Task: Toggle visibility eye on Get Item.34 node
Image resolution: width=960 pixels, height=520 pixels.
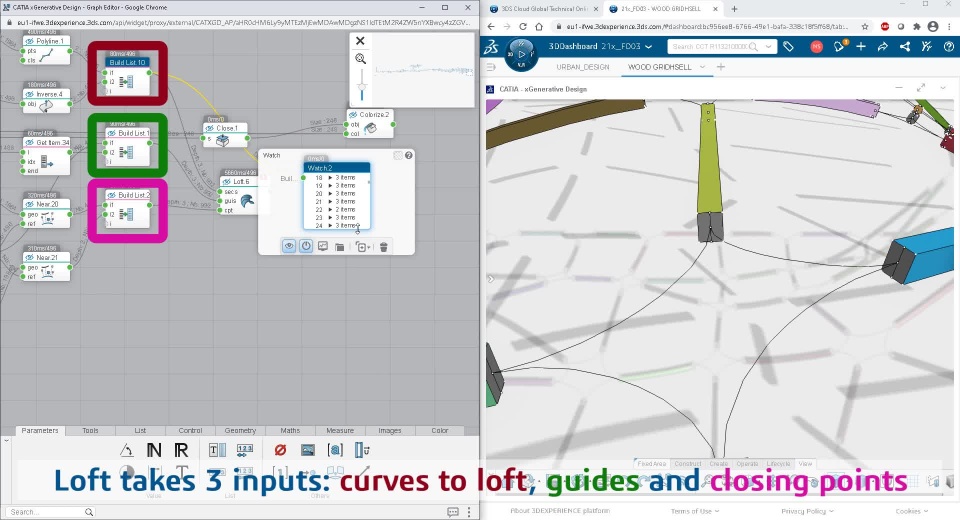Action: (29, 143)
